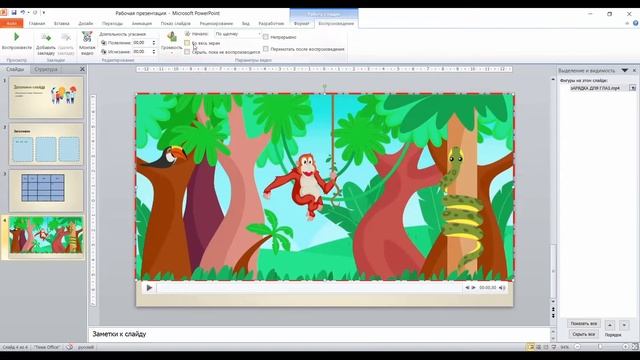Move selected object up in order
640x360 pixels.
610,325
